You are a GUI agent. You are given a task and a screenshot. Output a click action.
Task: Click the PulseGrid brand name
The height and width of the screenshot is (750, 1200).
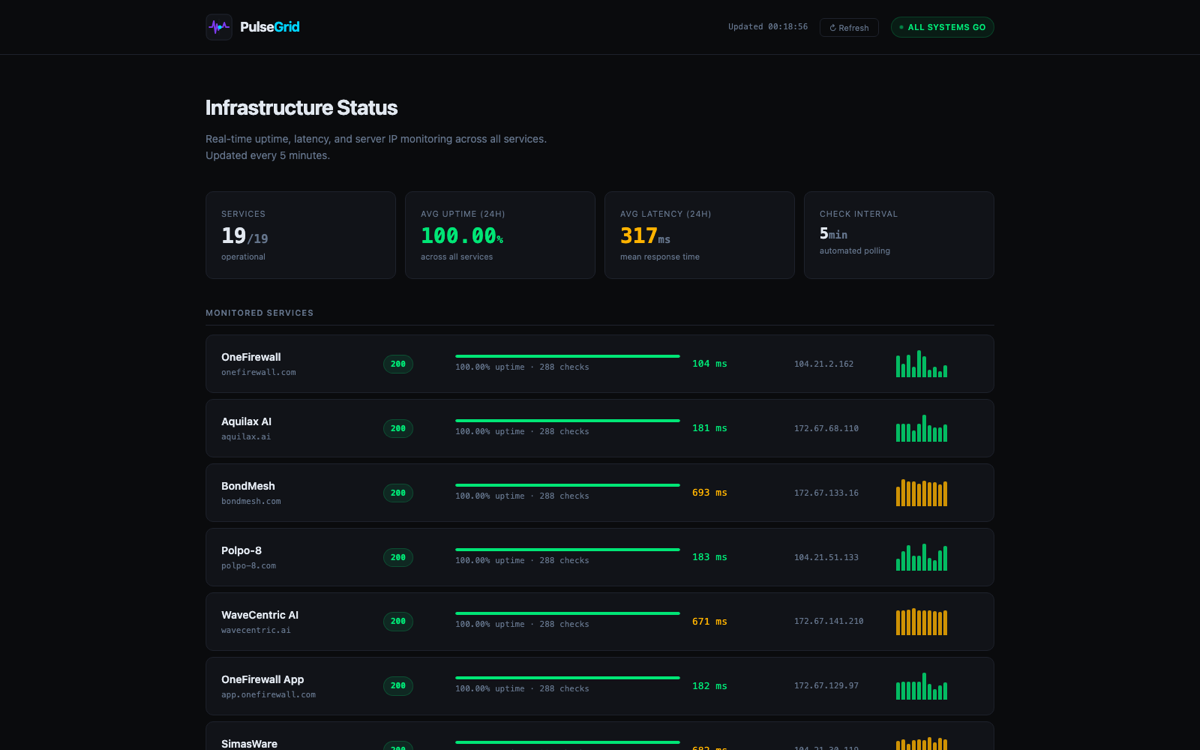(270, 27)
